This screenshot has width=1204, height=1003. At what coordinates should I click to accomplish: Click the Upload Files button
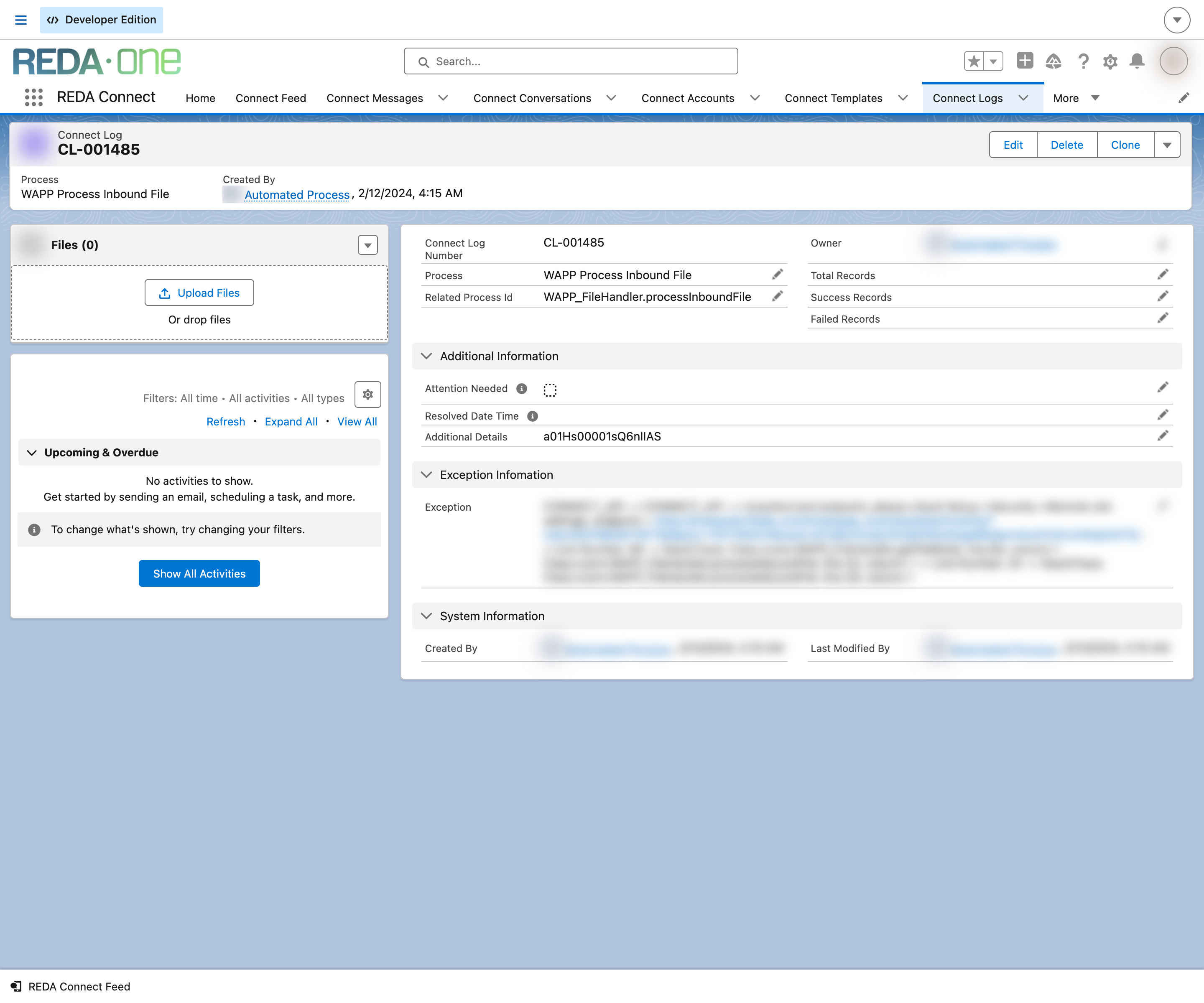click(x=199, y=293)
